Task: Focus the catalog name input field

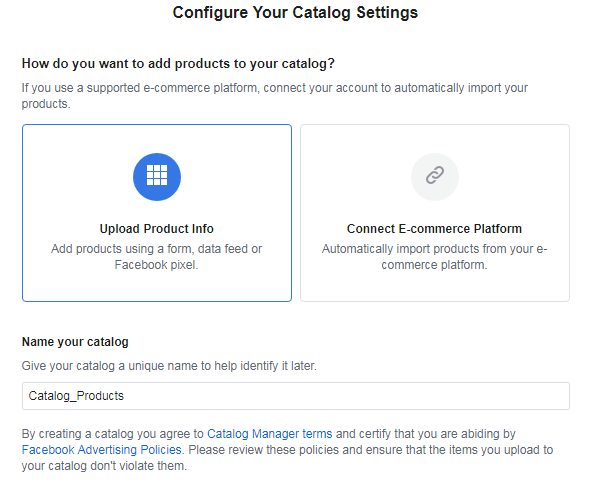Action: coord(296,396)
